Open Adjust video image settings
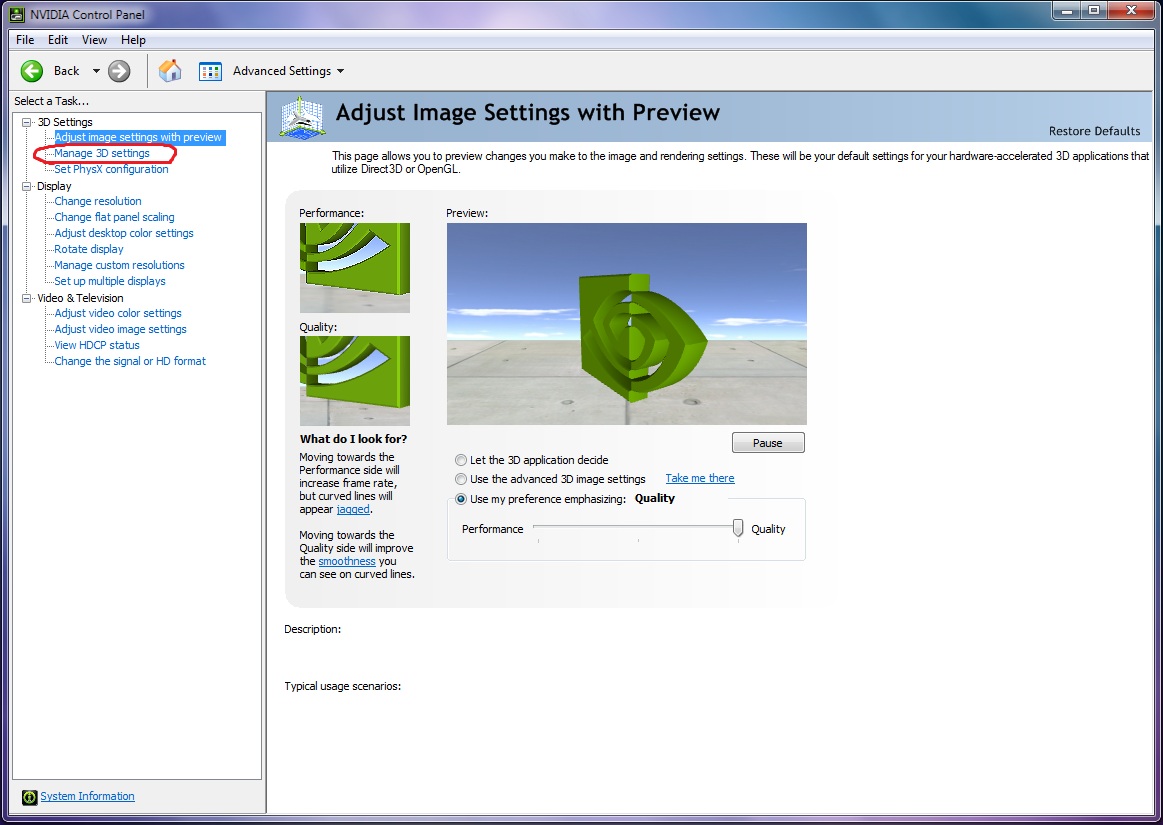This screenshot has width=1163, height=825. coord(120,329)
